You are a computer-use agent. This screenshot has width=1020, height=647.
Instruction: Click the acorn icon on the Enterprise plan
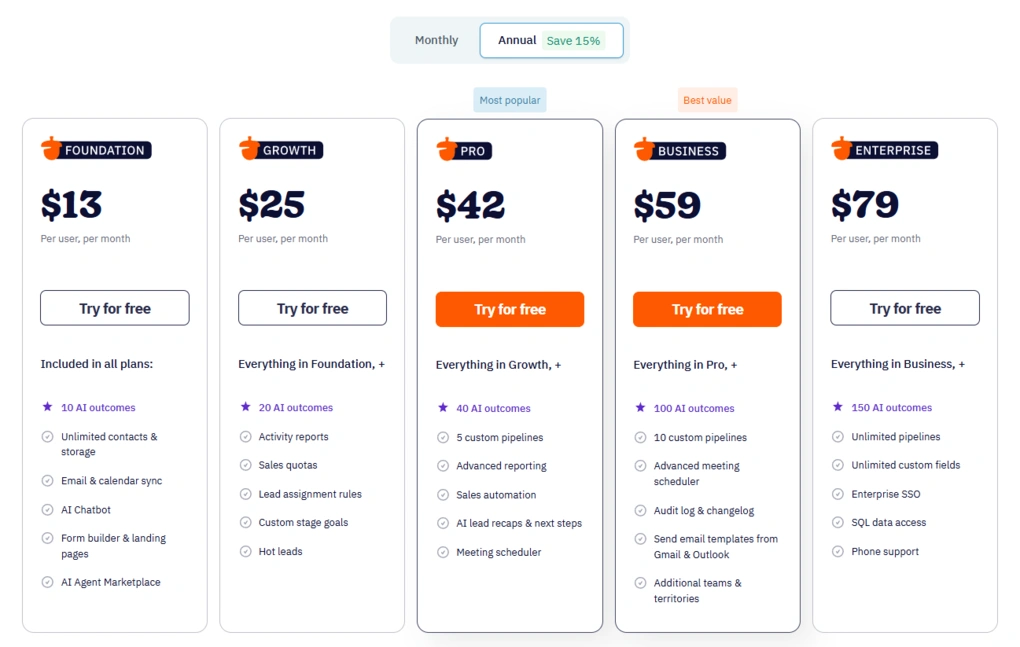[842, 149]
